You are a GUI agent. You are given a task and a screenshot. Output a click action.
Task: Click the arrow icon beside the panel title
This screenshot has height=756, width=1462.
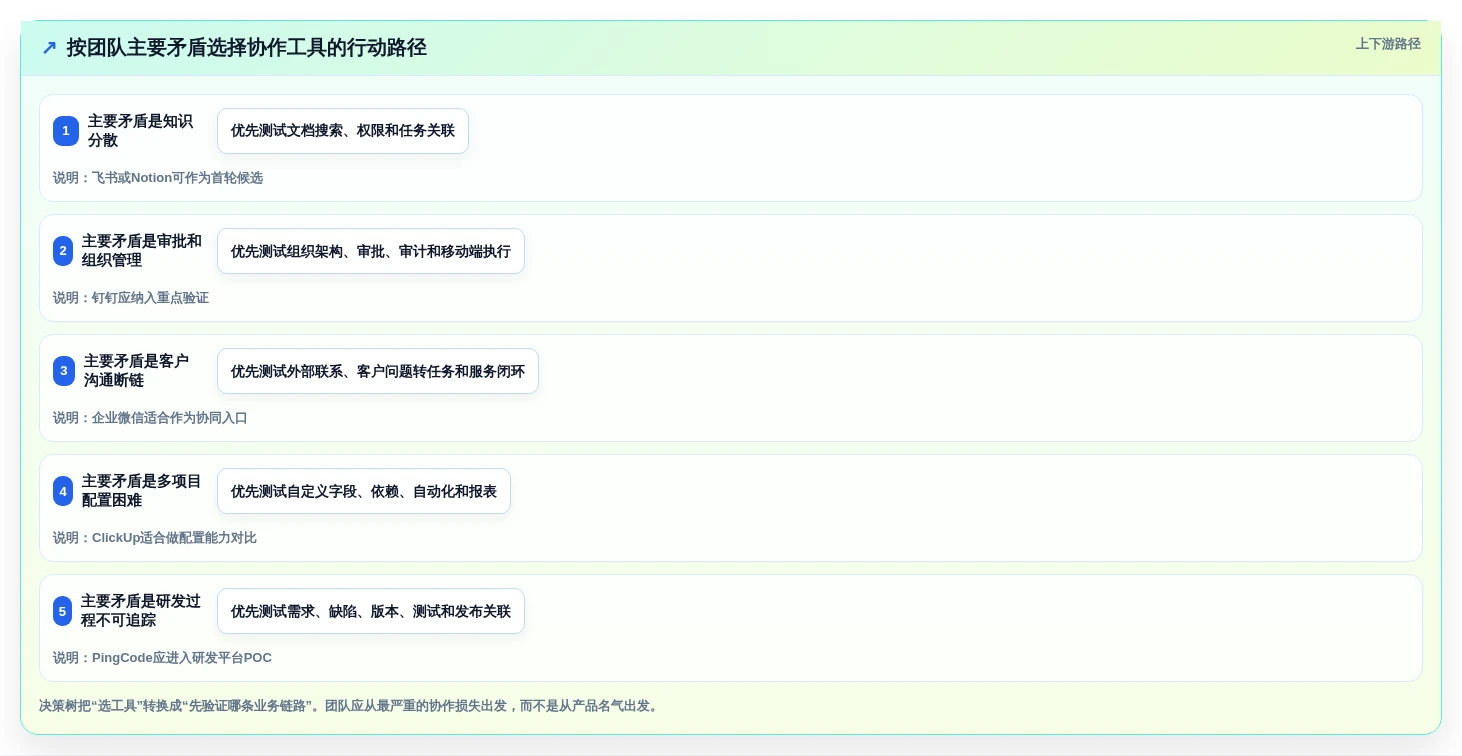pyautogui.click(x=49, y=48)
